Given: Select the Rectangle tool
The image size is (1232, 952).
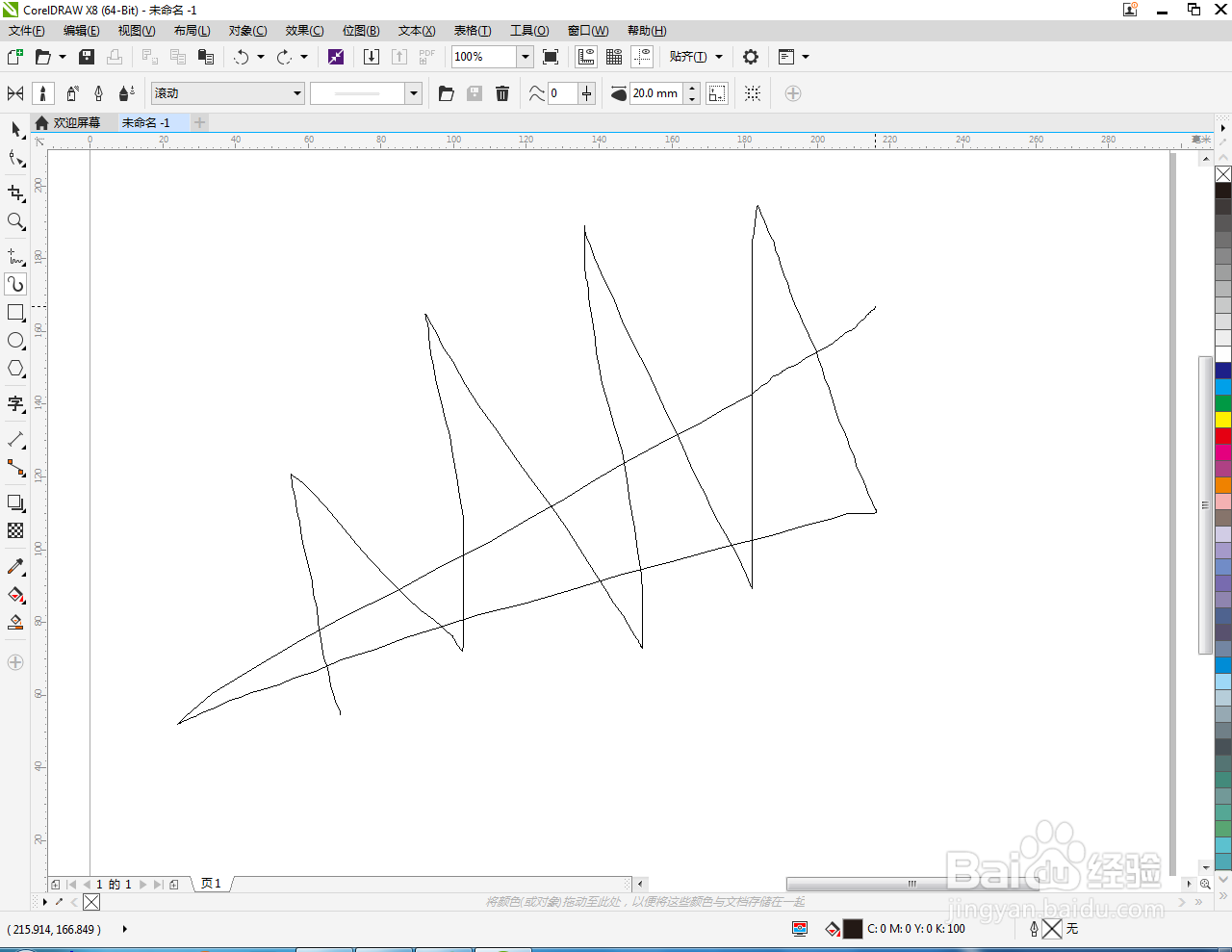Looking at the screenshot, I should tap(15, 313).
